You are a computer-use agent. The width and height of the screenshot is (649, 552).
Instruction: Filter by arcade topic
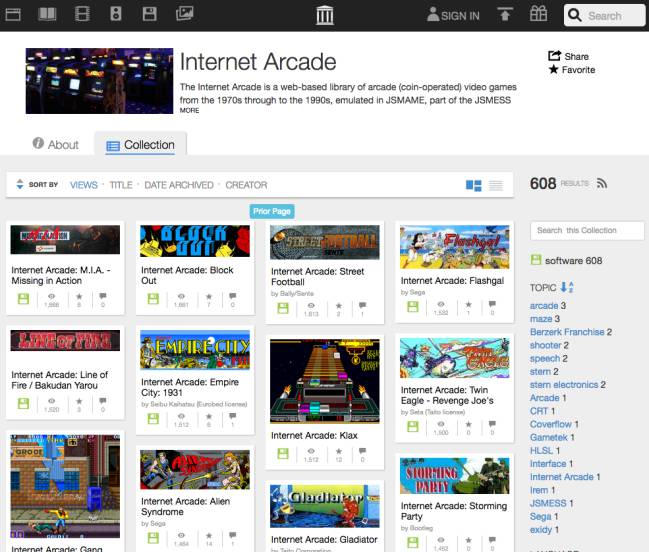(x=544, y=305)
